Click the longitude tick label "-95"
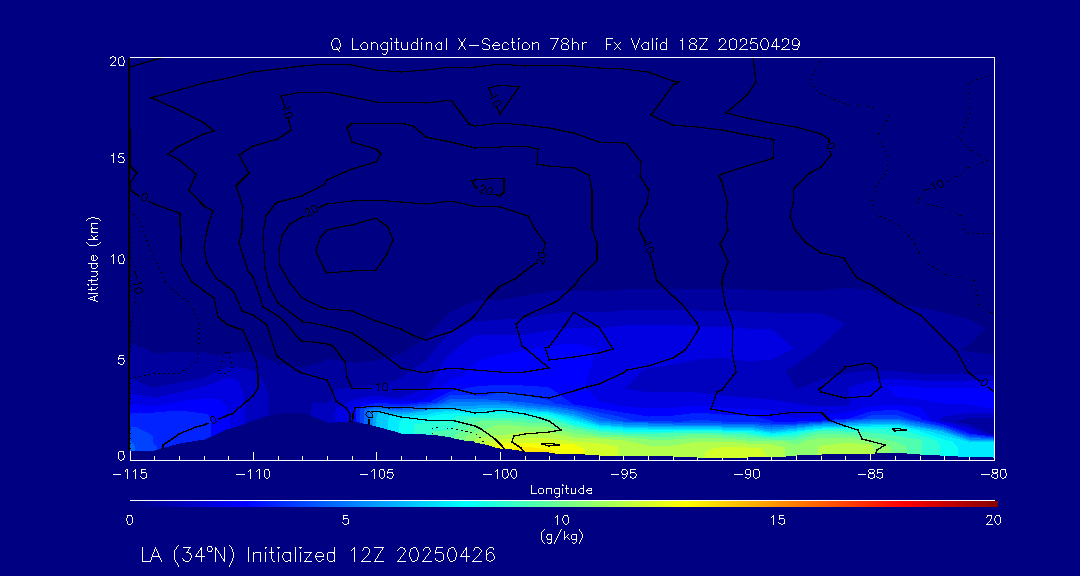The width and height of the screenshot is (1080, 576). [623, 475]
